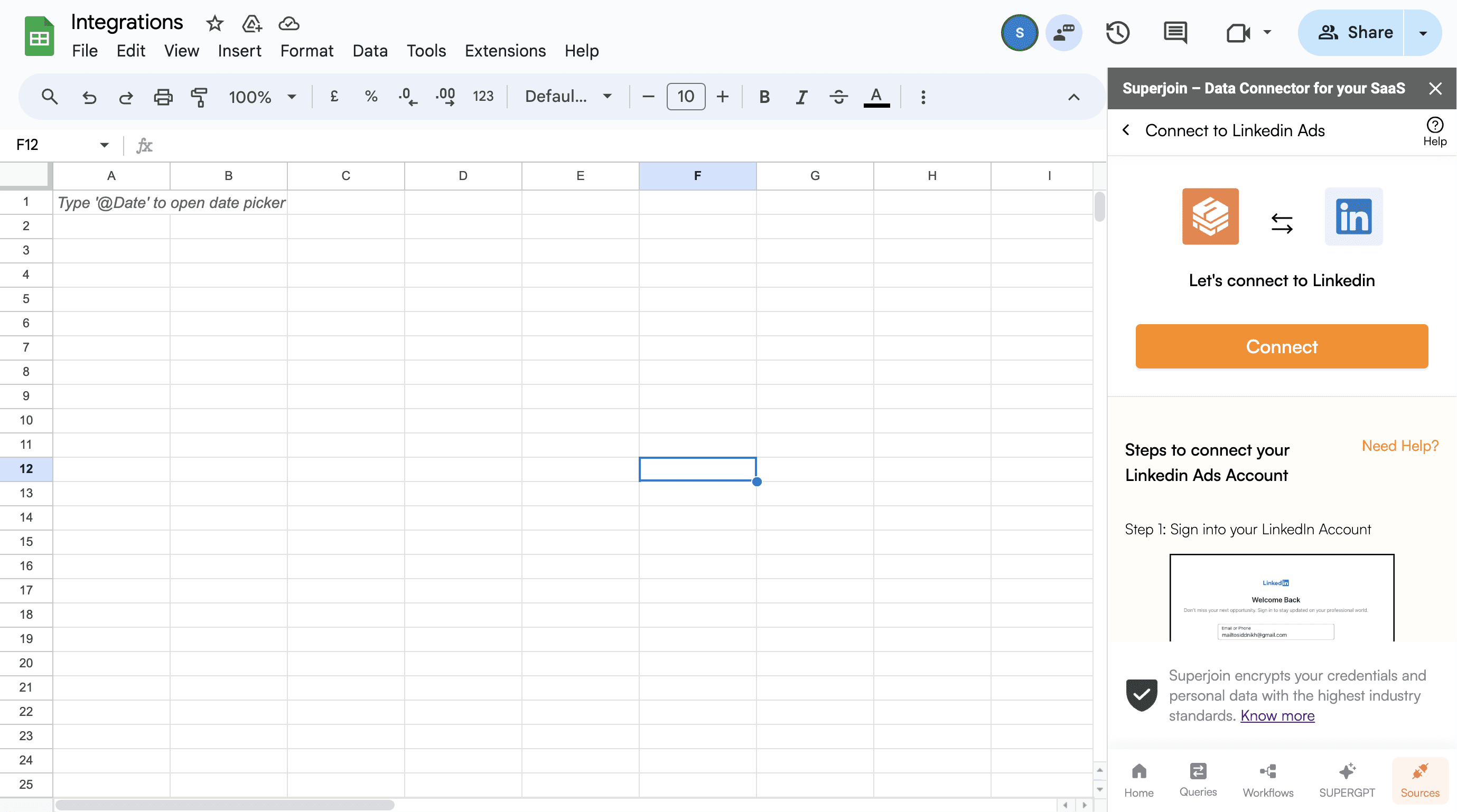The height and width of the screenshot is (812, 1457).
Task: Activate the paint format tool
Action: click(199, 97)
